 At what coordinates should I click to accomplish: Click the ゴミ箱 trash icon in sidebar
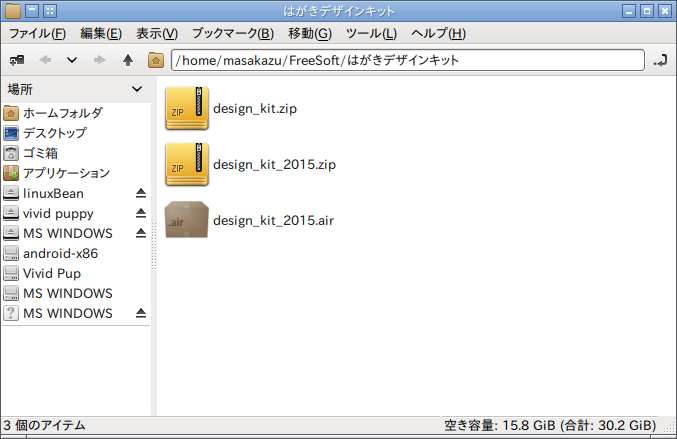(x=11, y=153)
